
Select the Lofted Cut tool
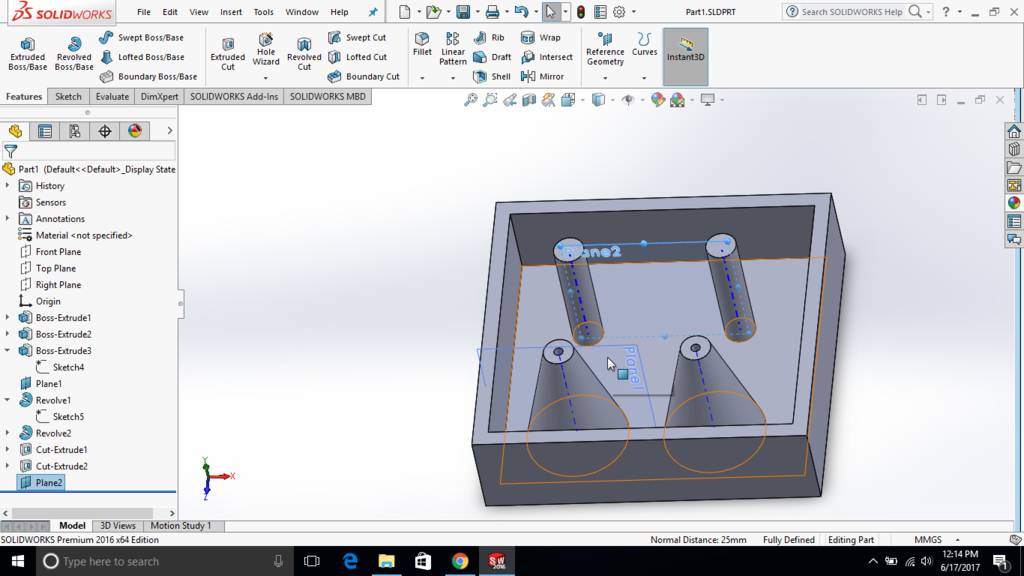(357, 57)
